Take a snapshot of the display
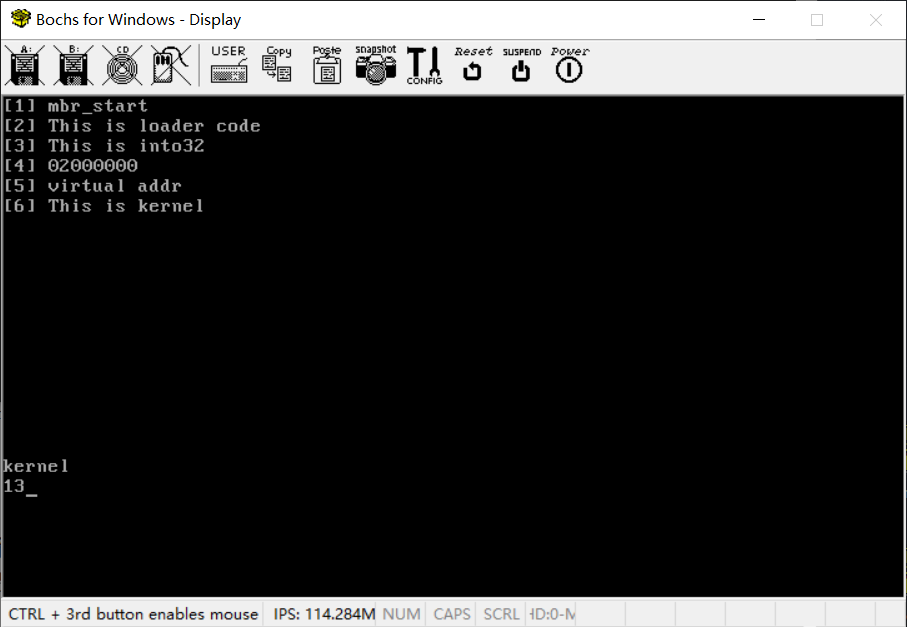This screenshot has height=627, width=907. tap(376, 65)
